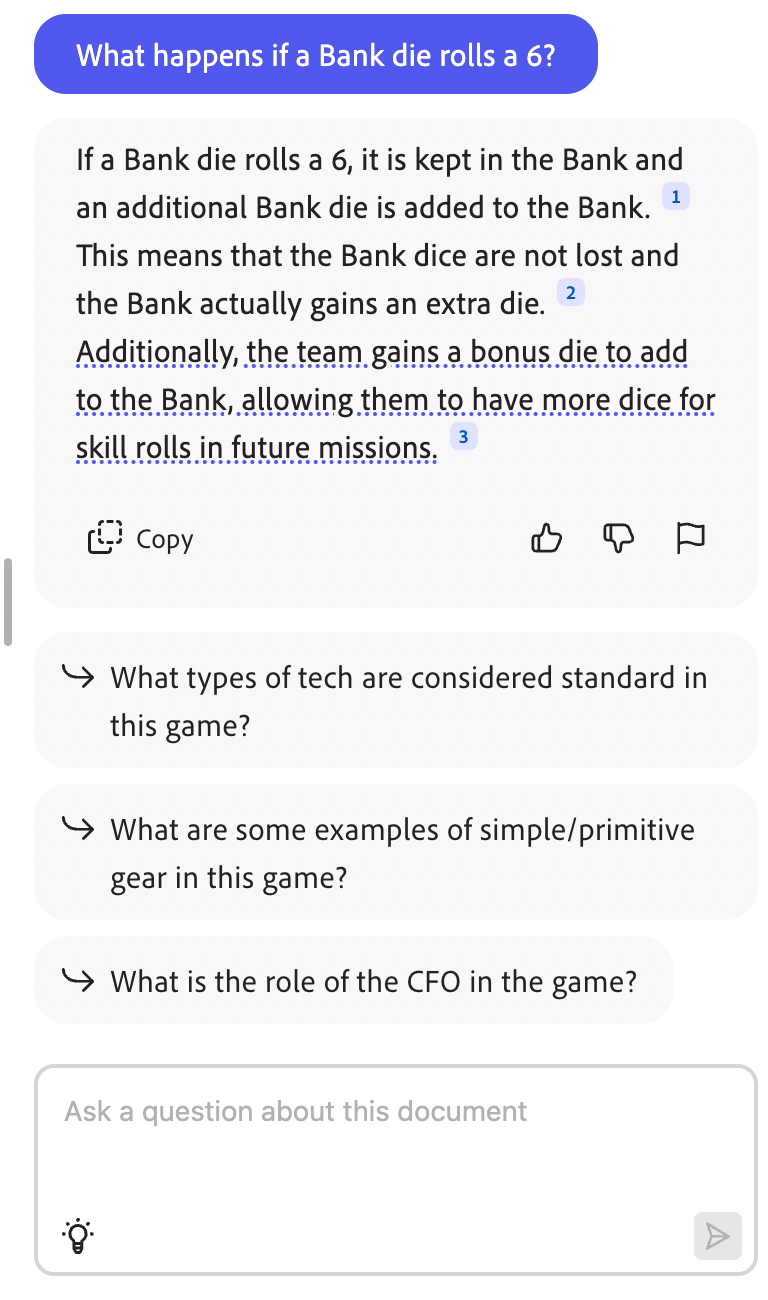Click the thumbs up icon
This screenshot has height=1300, width=768.
(546, 538)
